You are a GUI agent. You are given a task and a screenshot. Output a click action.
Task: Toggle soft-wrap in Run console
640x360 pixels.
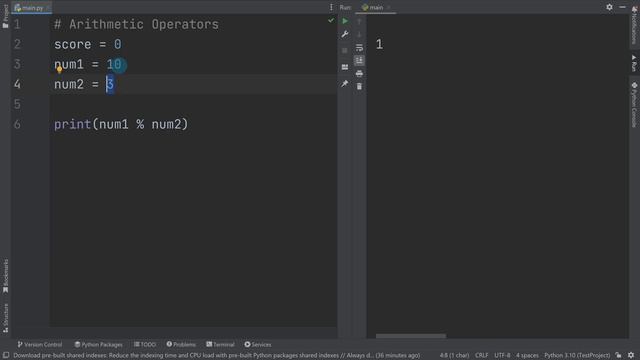coord(359,48)
